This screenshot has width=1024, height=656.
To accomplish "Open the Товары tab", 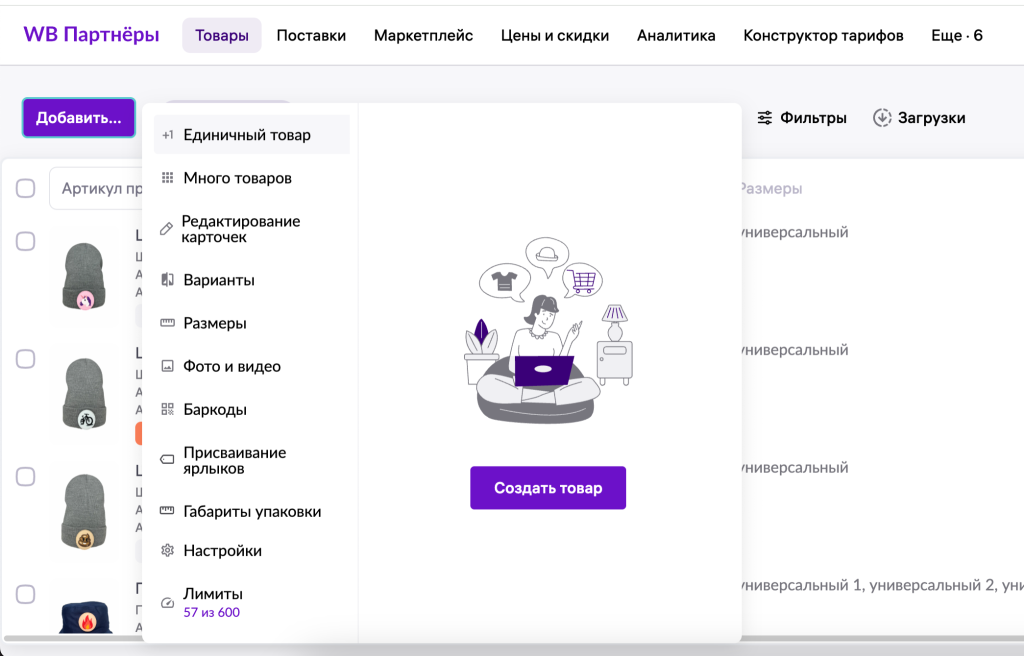I will [x=221, y=35].
